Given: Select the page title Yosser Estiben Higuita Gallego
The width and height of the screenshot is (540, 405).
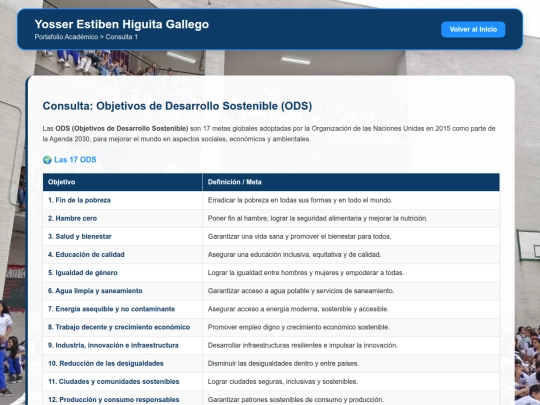Looking at the screenshot, I should [122, 24].
